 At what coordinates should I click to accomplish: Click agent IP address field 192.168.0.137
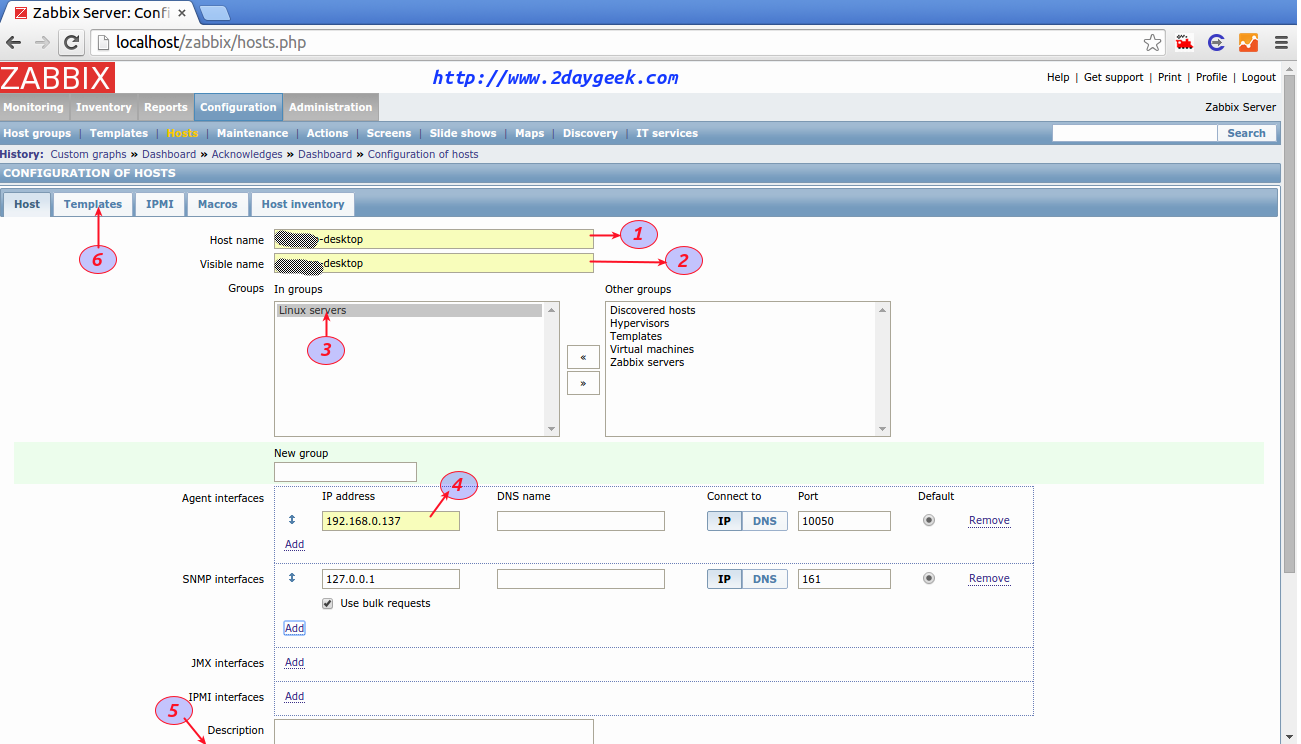pyautogui.click(x=391, y=521)
